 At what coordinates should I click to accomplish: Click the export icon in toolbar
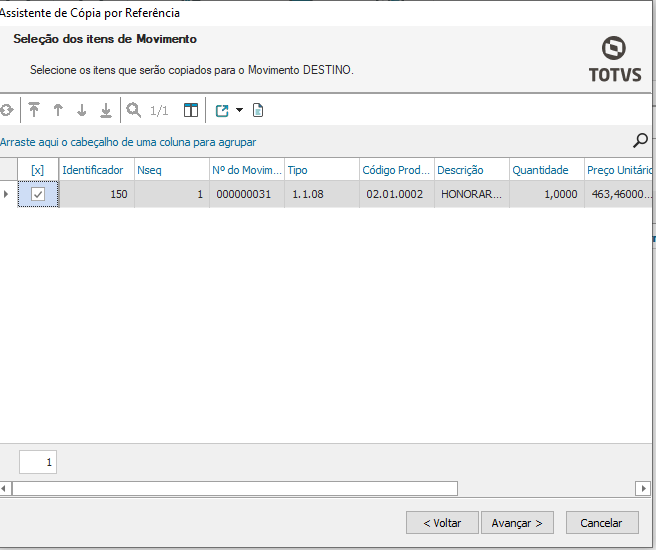click(x=222, y=110)
